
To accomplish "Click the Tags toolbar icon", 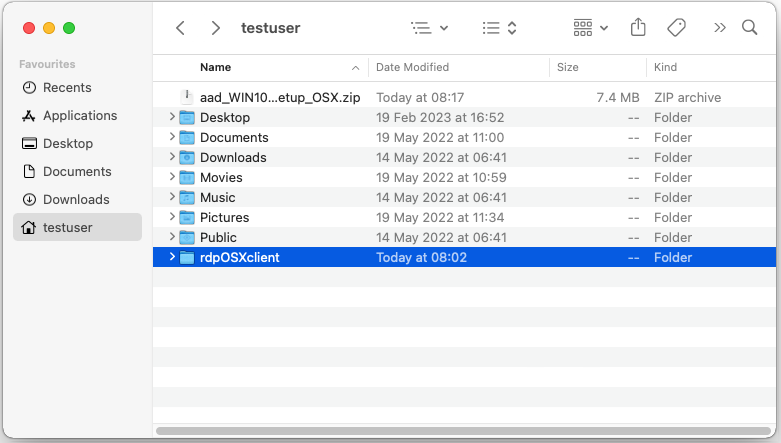I will [x=676, y=28].
